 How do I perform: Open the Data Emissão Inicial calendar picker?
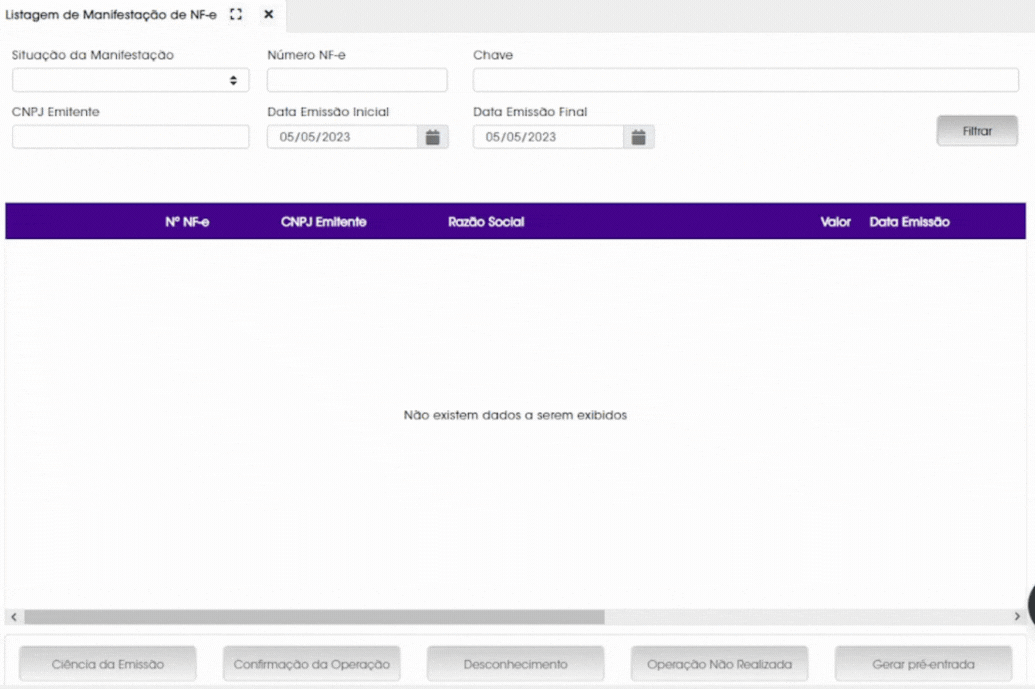(432, 137)
